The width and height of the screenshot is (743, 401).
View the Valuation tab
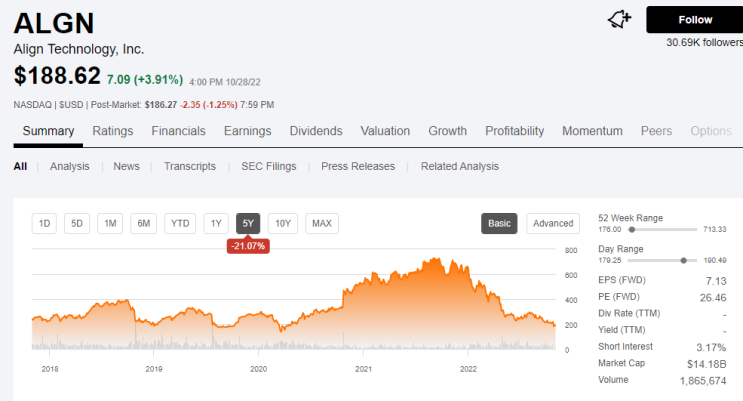[x=385, y=131]
